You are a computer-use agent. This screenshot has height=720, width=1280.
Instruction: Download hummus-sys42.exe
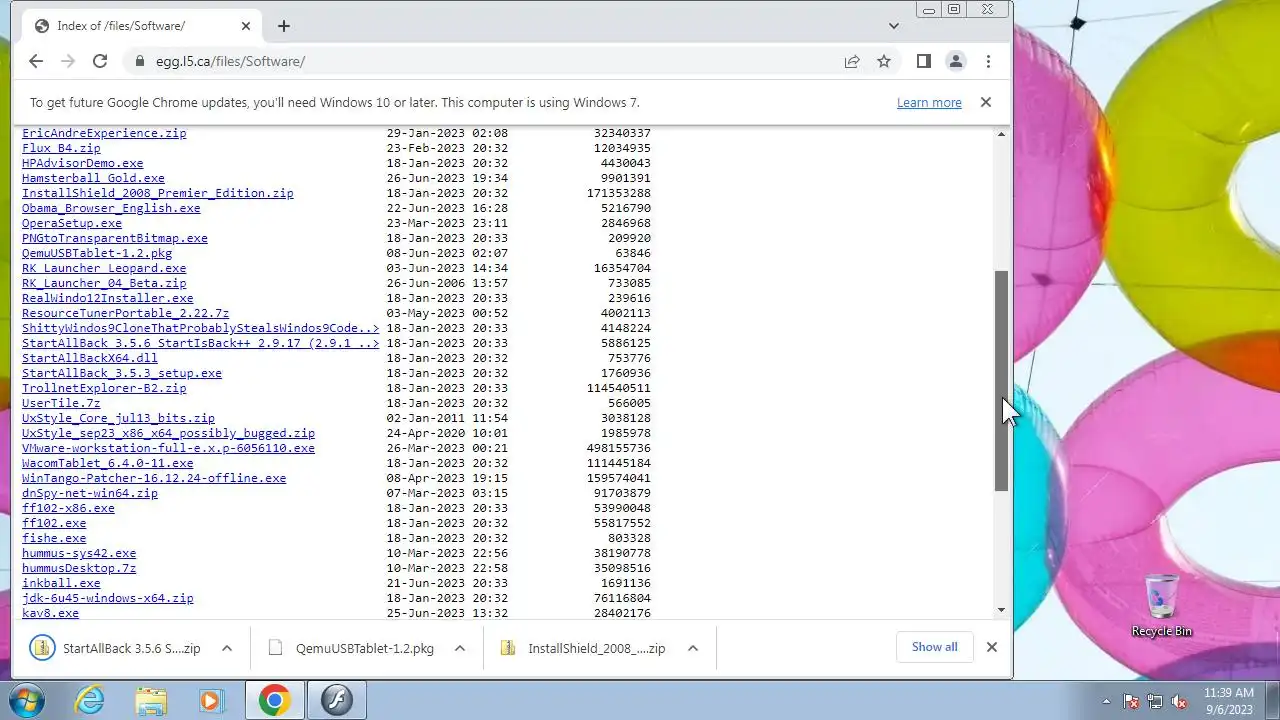(79, 553)
